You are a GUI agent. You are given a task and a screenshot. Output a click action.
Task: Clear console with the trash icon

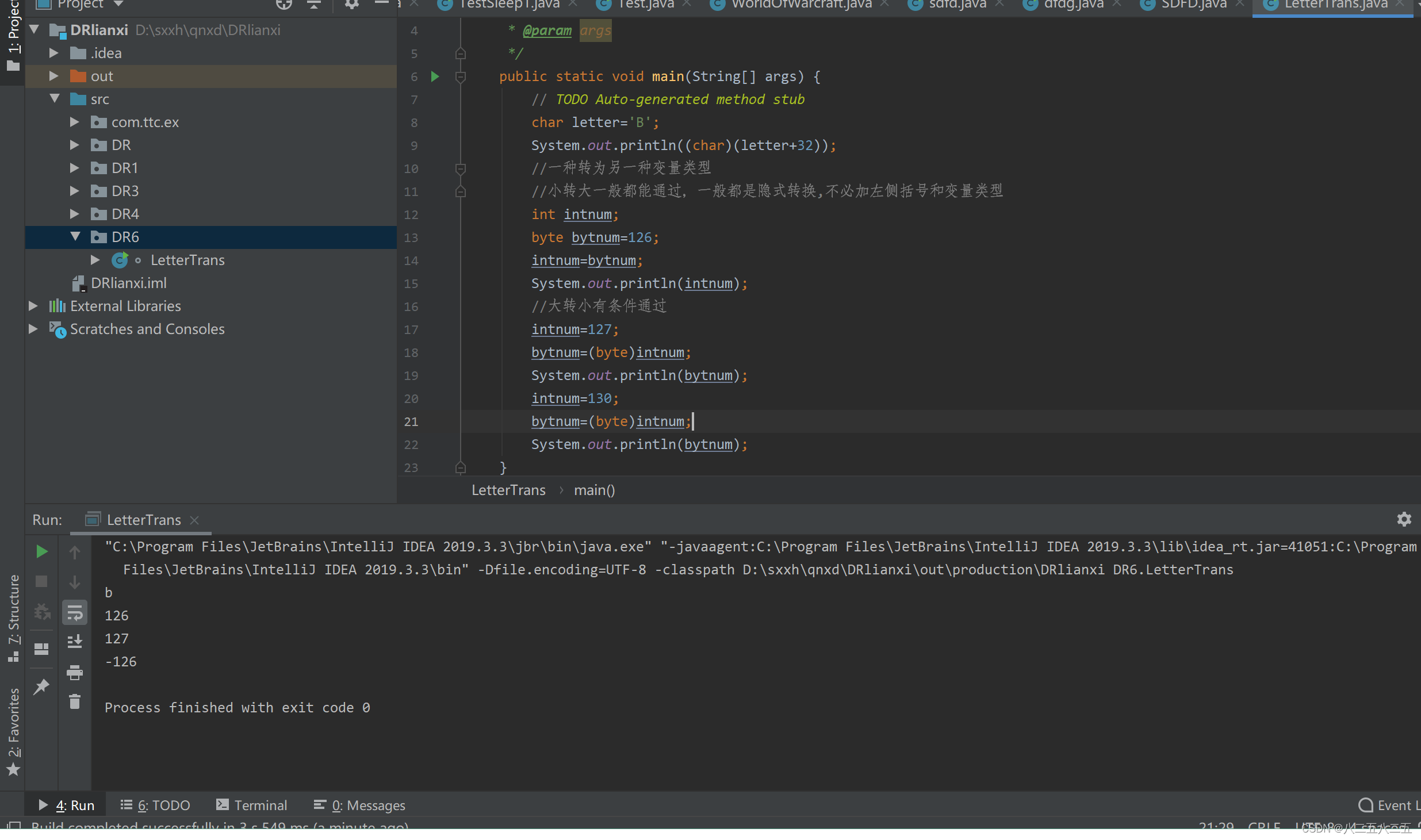coord(75,702)
